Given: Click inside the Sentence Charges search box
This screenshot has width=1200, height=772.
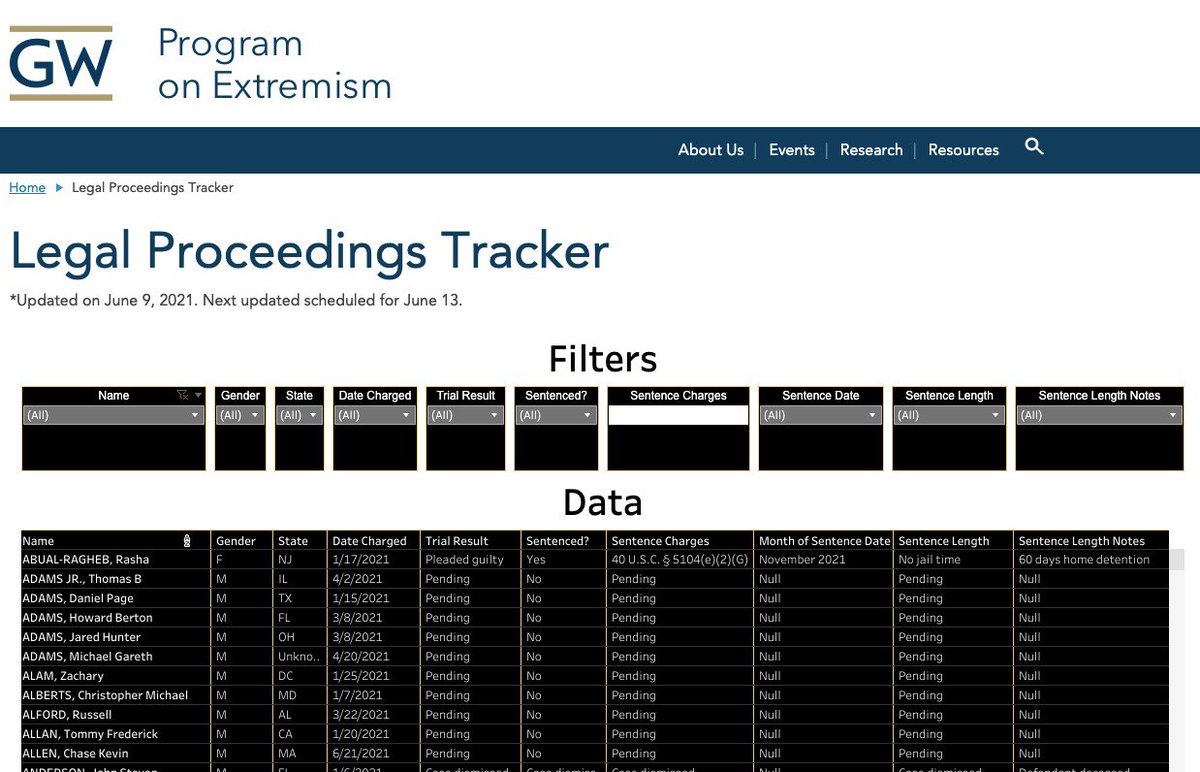Looking at the screenshot, I should click(x=678, y=415).
